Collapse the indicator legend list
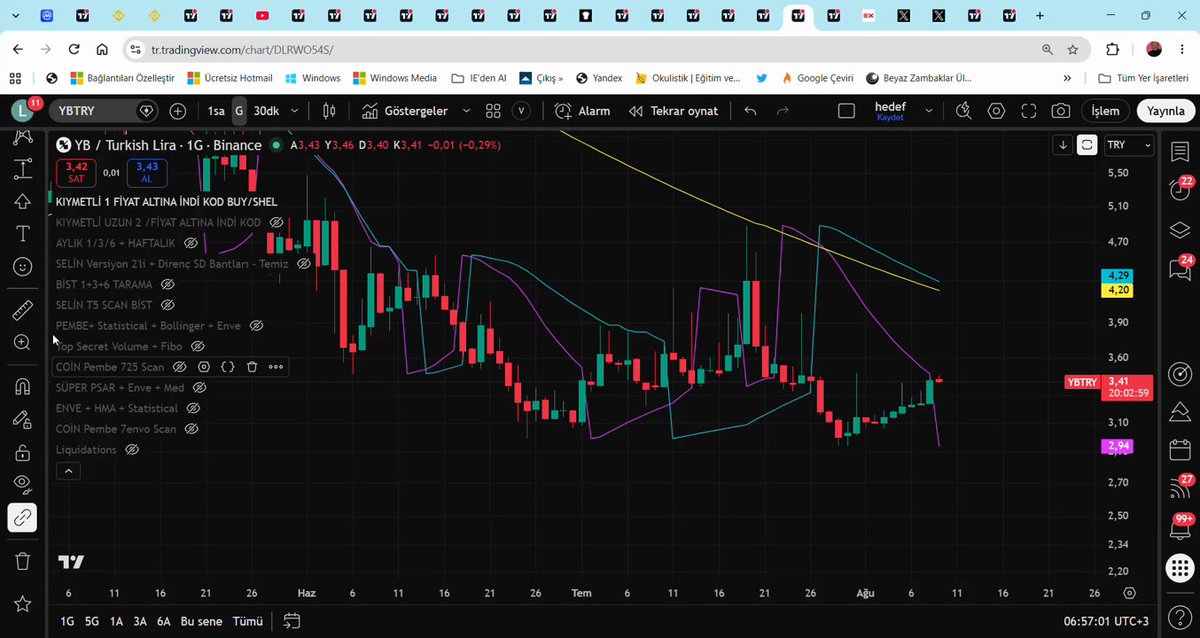Screen dimensions: 1200x638 pyautogui.click(x=68, y=471)
